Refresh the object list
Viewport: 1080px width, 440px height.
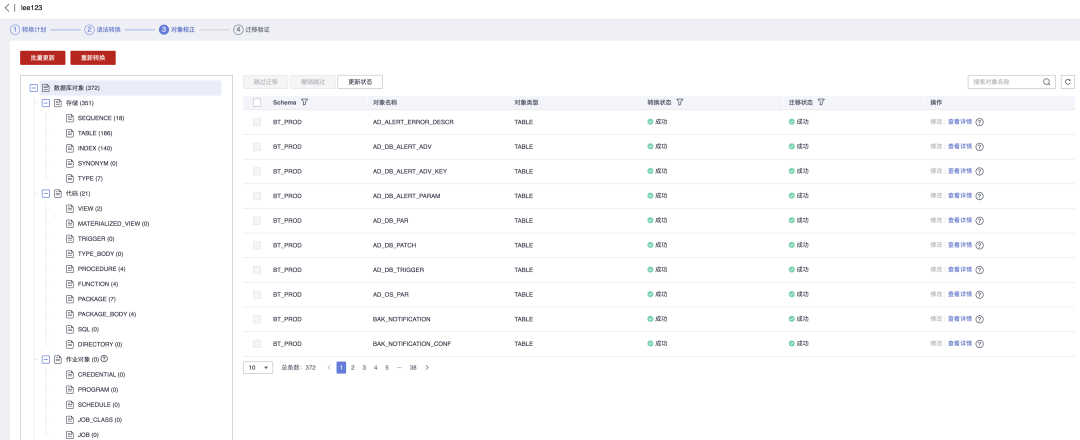1068,82
